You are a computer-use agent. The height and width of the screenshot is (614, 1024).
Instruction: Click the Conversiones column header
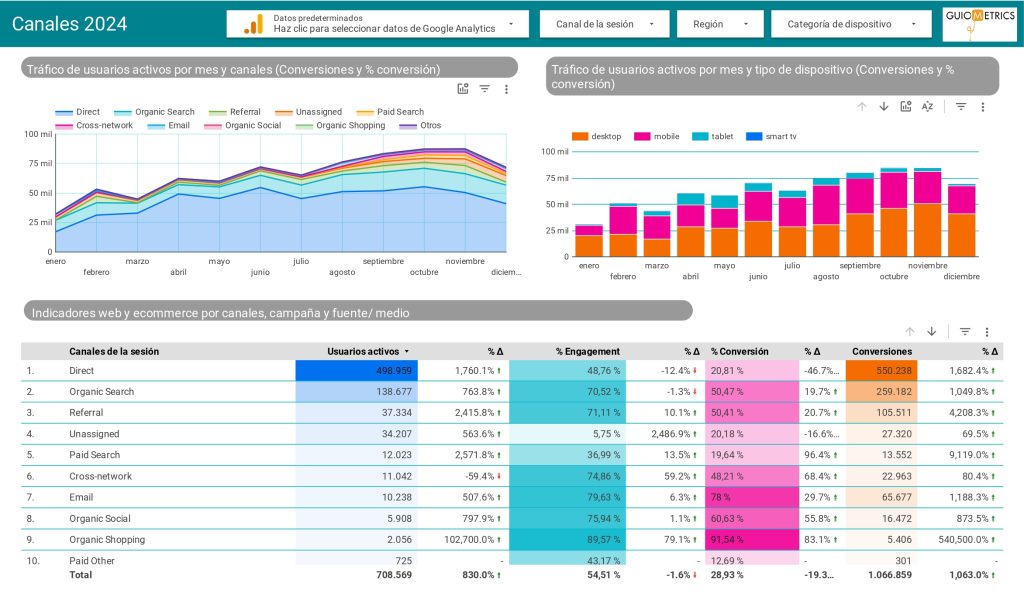pos(881,352)
